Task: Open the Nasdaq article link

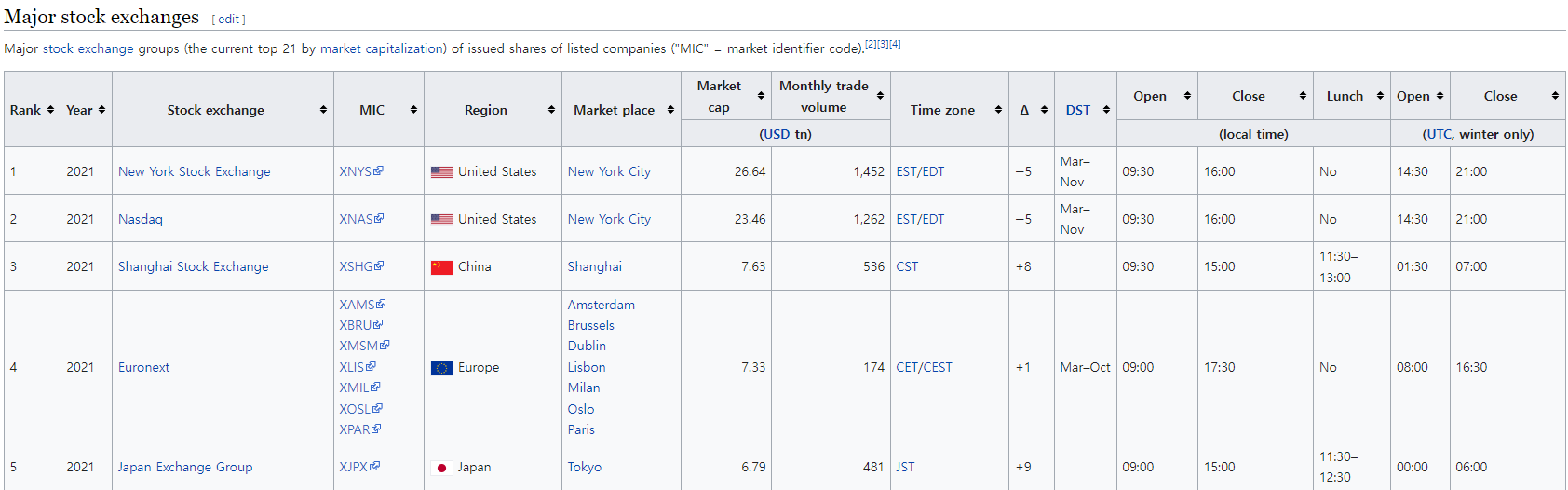Action: click(x=141, y=219)
